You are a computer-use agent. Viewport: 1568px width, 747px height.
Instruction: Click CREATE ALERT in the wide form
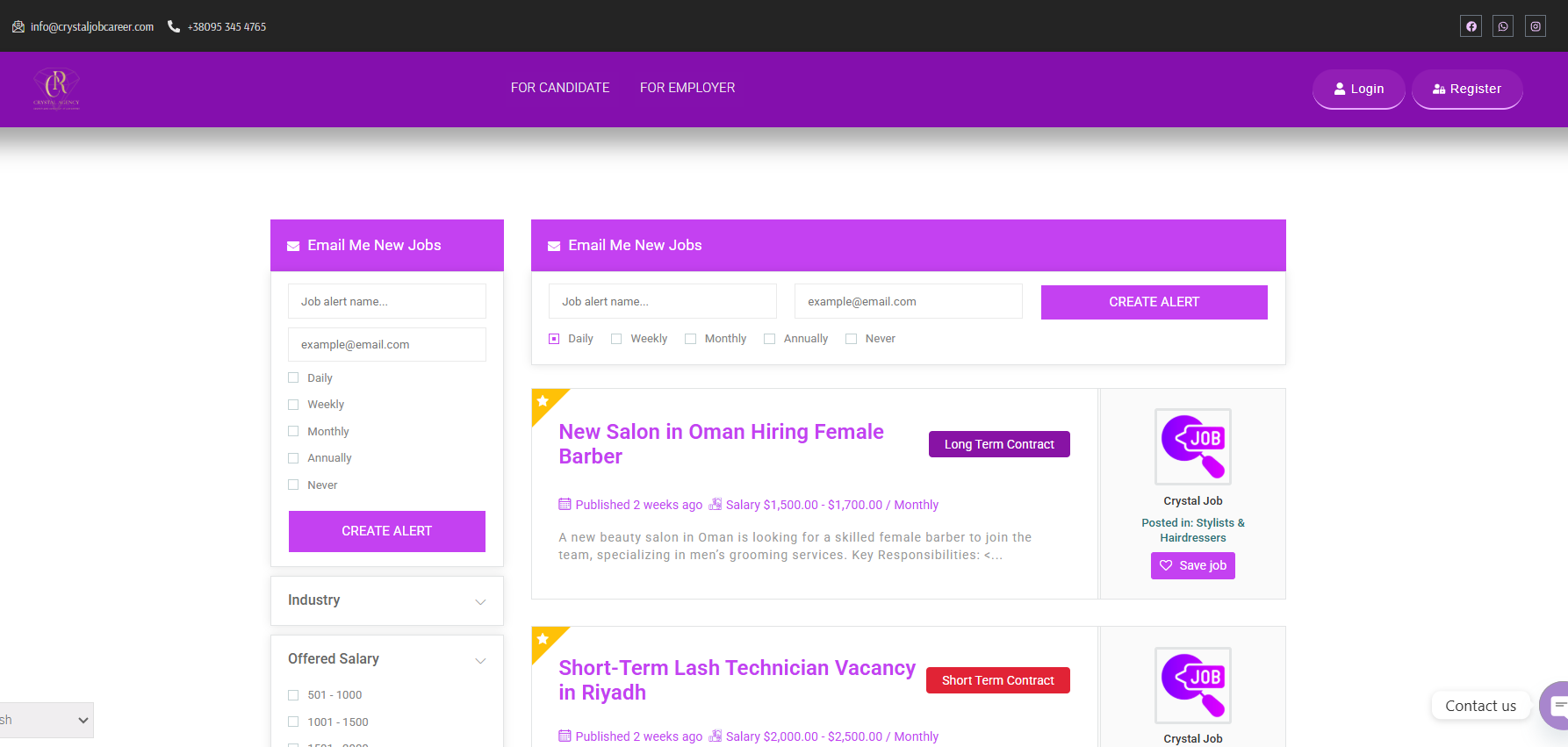coord(1154,302)
